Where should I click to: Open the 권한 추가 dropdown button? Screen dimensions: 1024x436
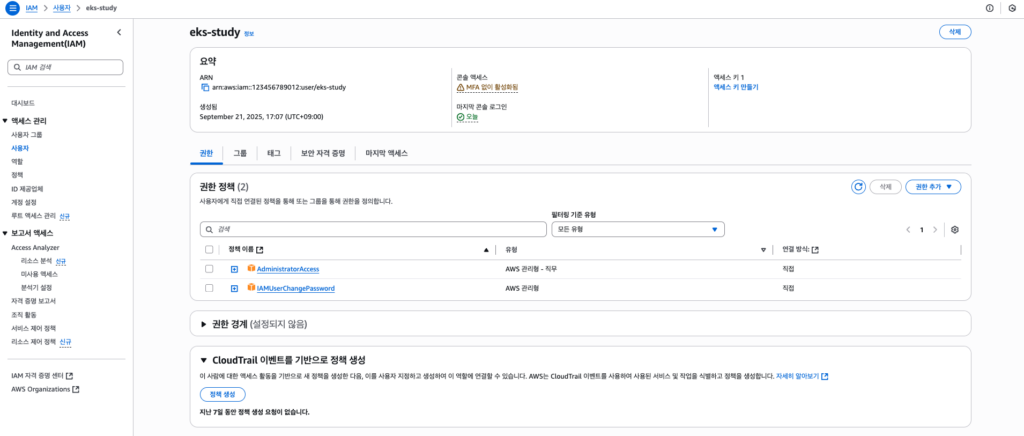click(x=932, y=187)
